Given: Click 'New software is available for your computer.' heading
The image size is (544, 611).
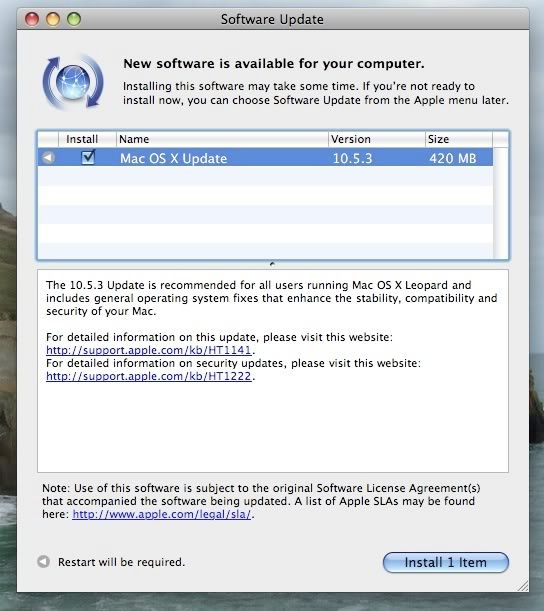Looking at the screenshot, I should tap(274, 64).
